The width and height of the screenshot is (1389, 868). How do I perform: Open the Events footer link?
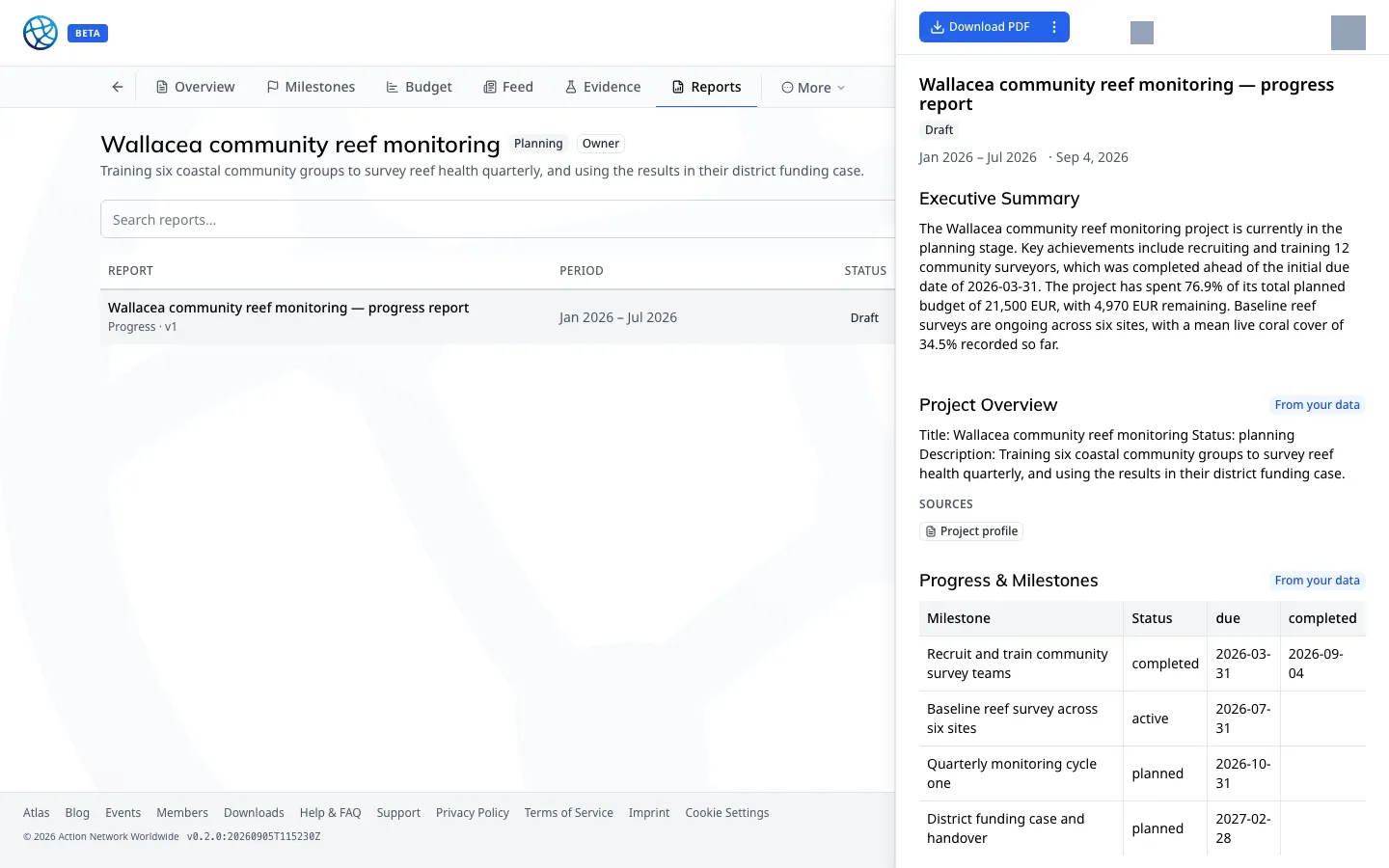click(x=123, y=813)
